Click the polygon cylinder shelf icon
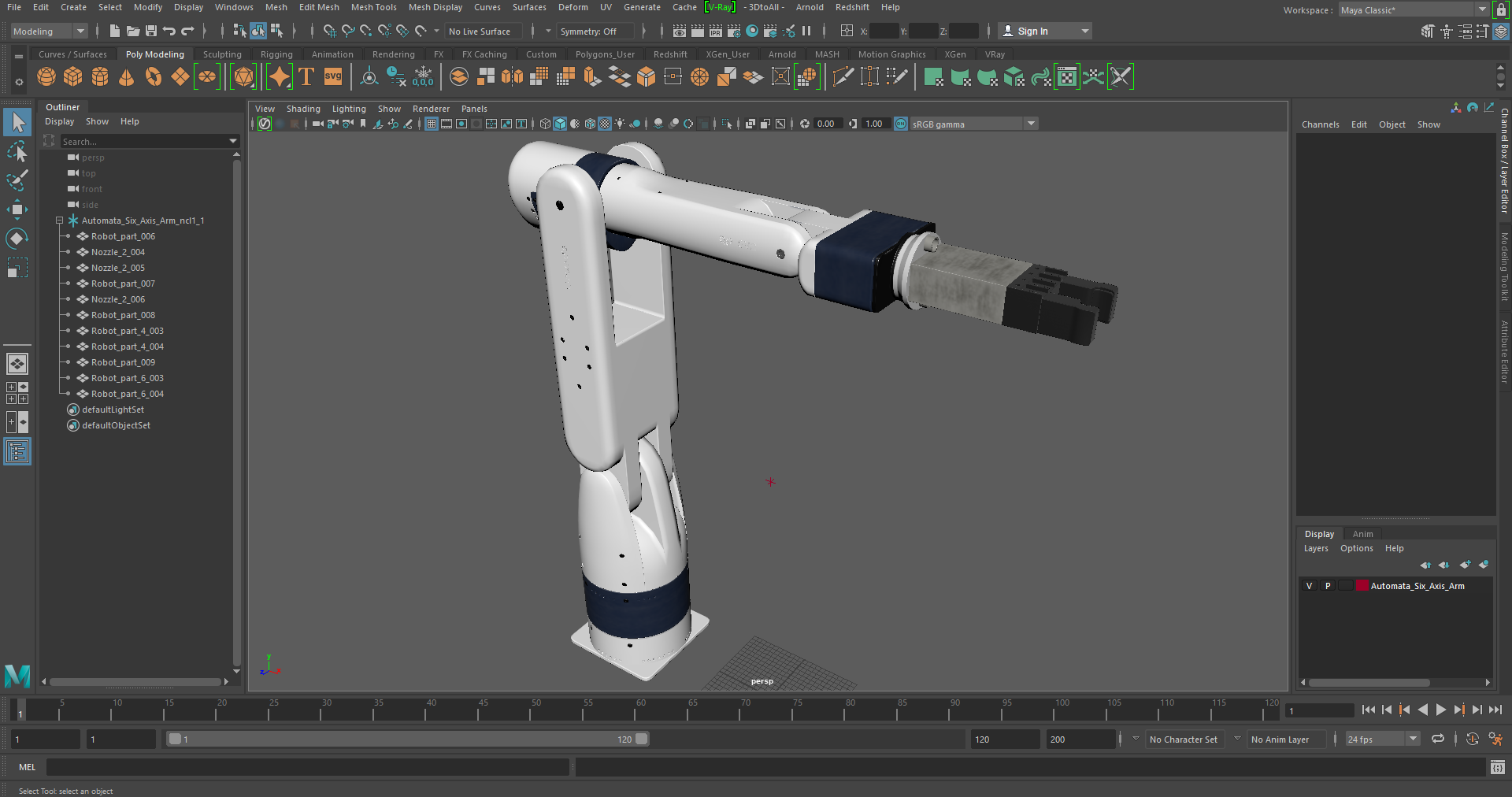 100,76
